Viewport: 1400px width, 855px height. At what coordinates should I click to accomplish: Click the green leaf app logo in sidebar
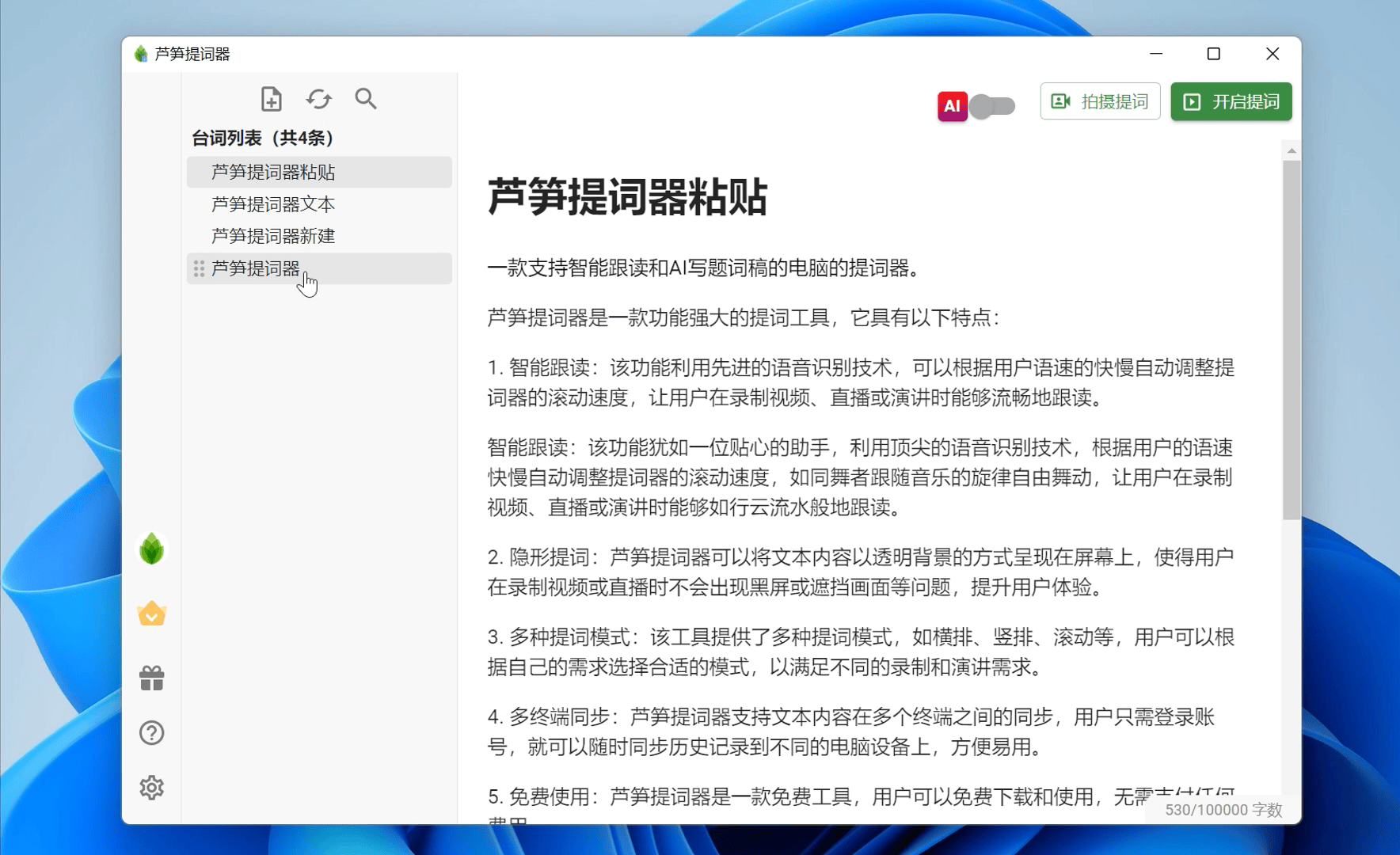click(x=150, y=549)
